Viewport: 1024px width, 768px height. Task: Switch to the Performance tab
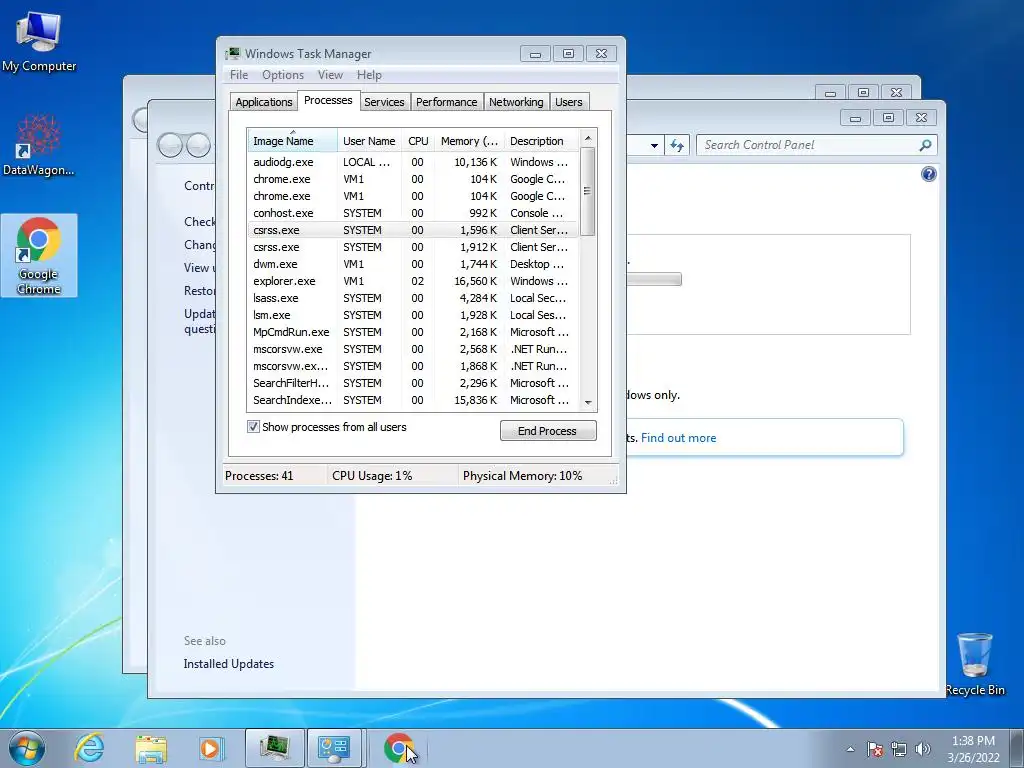(x=447, y=102)
